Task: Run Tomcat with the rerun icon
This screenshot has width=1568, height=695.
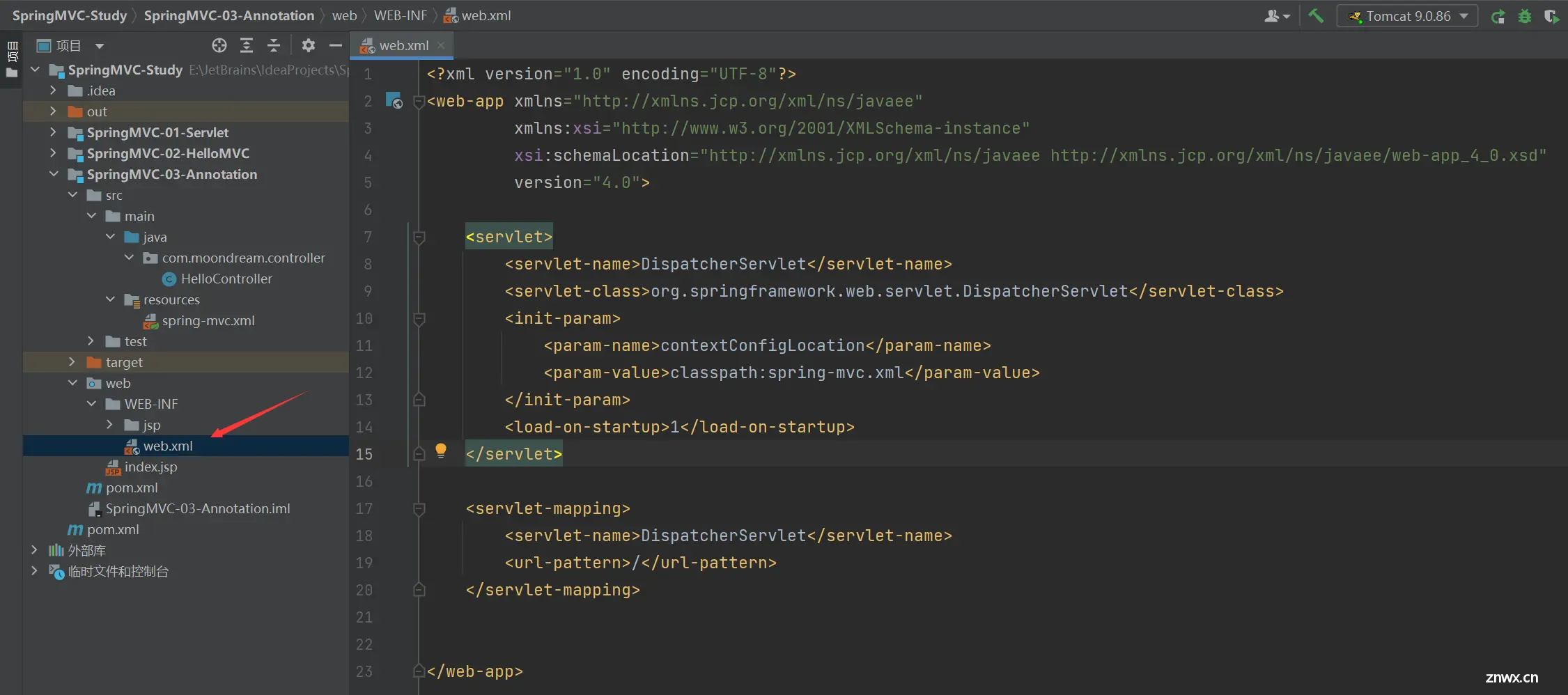Action: tap(1498, 16)
